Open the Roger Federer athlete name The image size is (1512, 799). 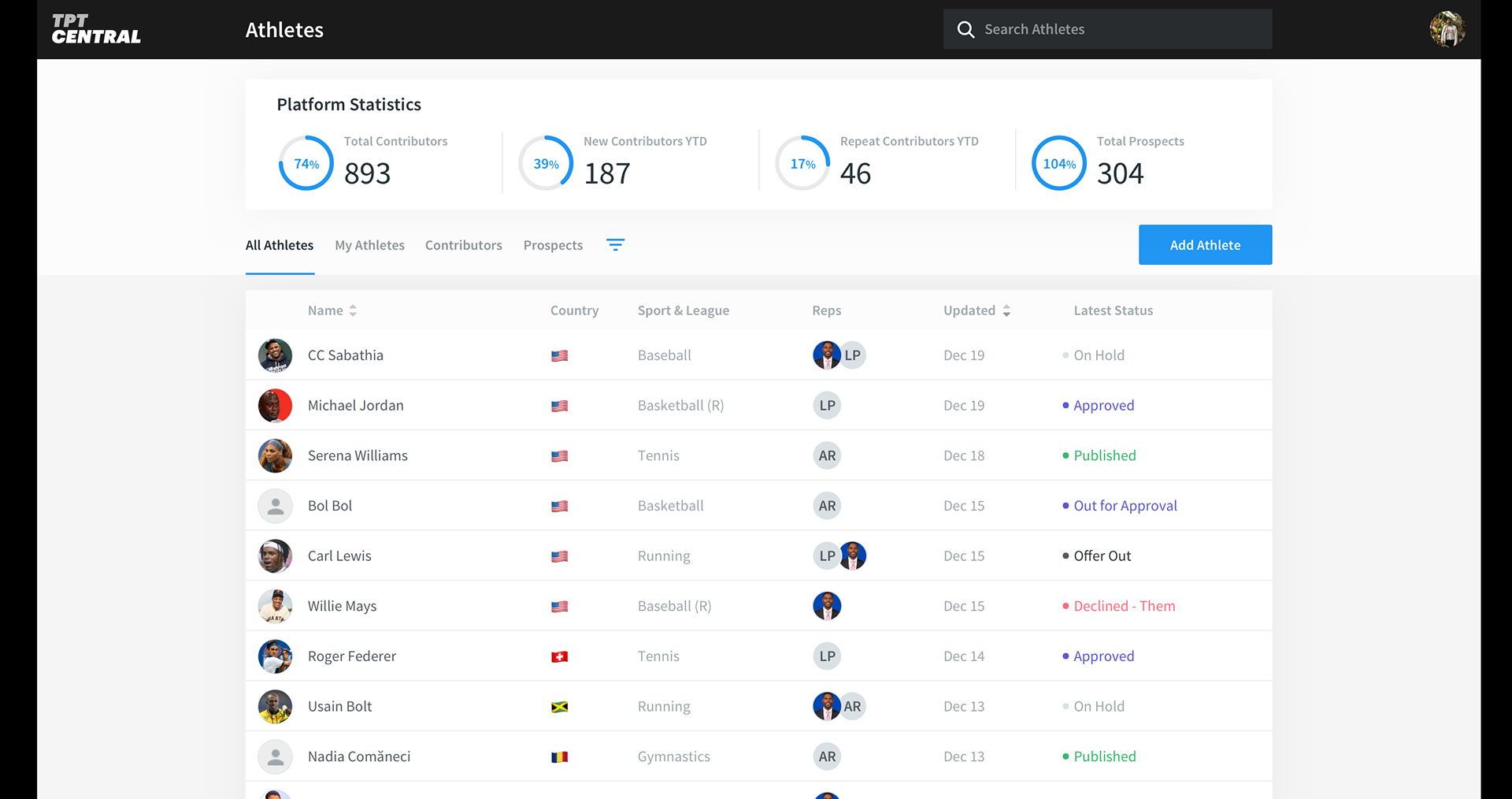tap(352, 656)
